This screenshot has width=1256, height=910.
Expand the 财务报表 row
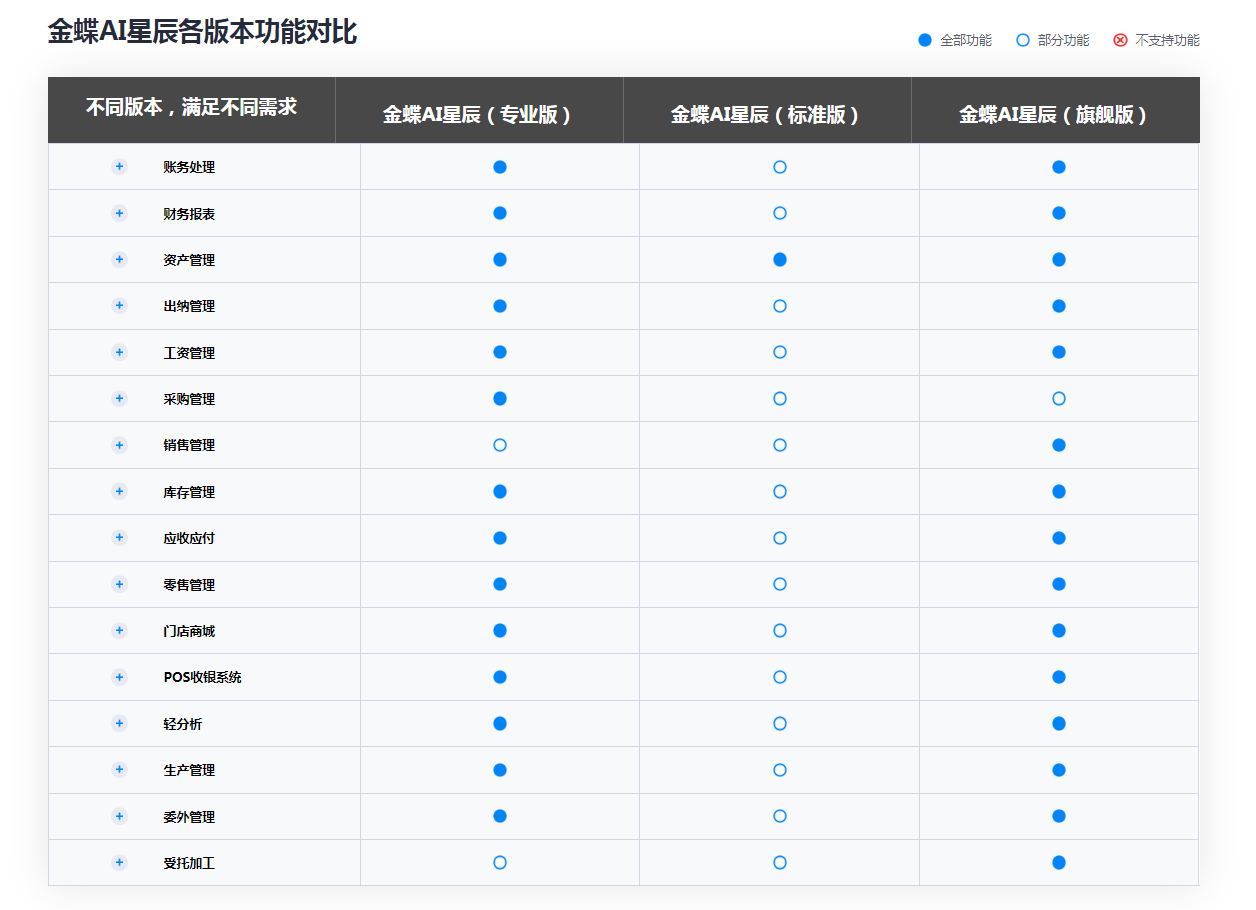pos(119,213)
